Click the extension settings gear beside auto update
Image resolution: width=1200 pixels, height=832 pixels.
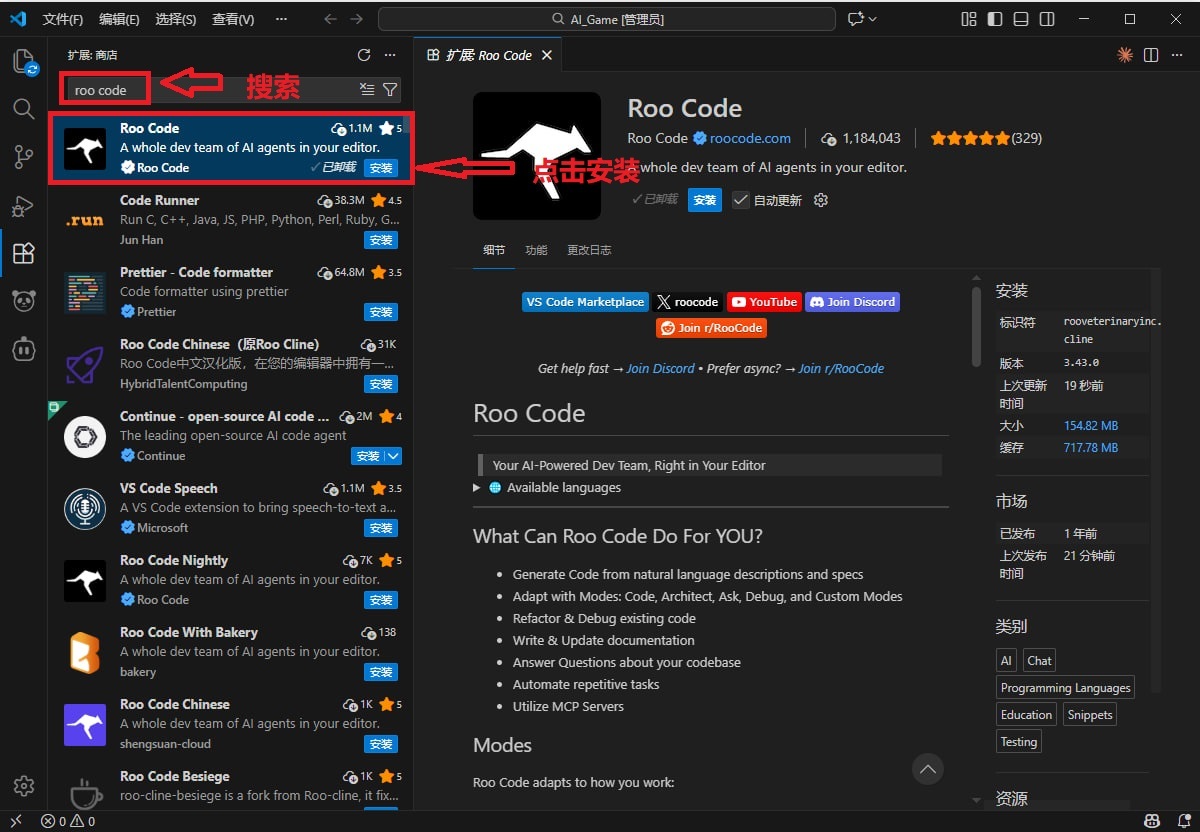tap(821, 200)
